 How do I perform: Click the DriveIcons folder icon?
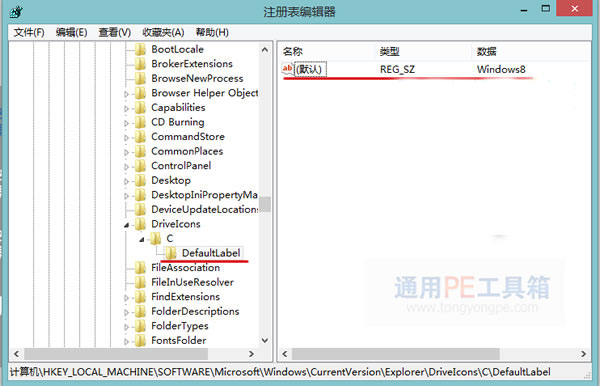140,224
